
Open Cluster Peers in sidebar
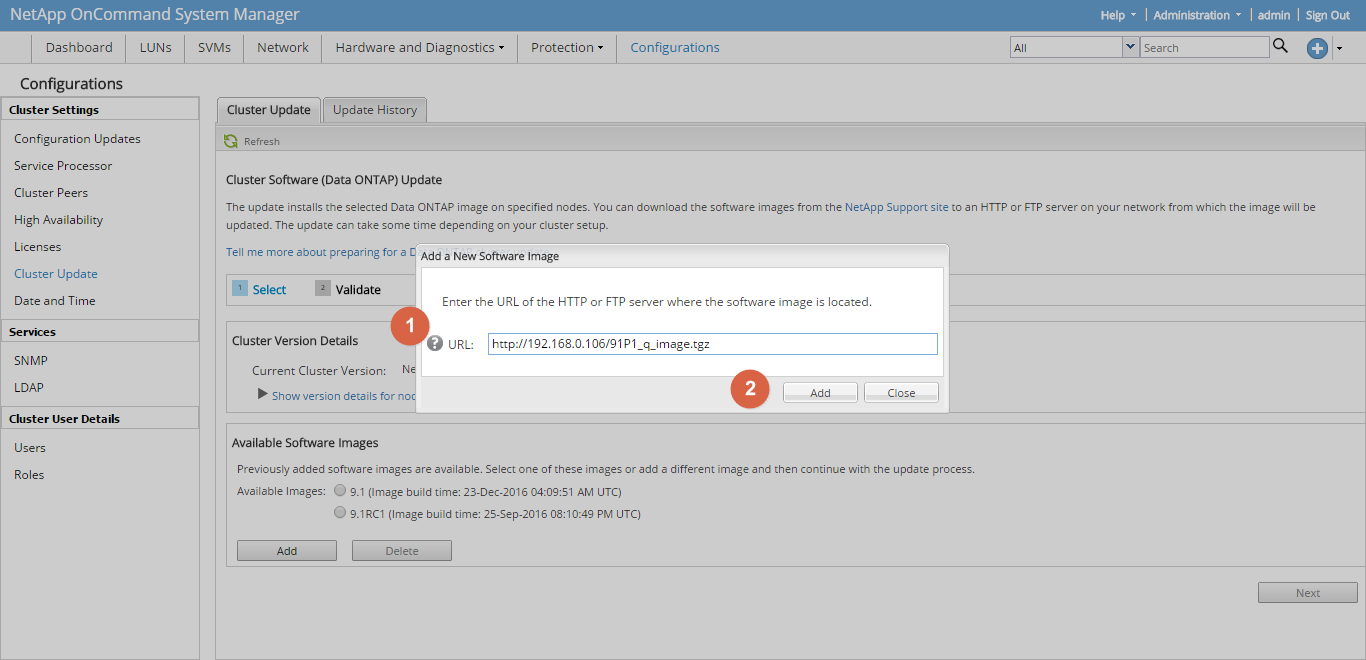tap(51, 193)
